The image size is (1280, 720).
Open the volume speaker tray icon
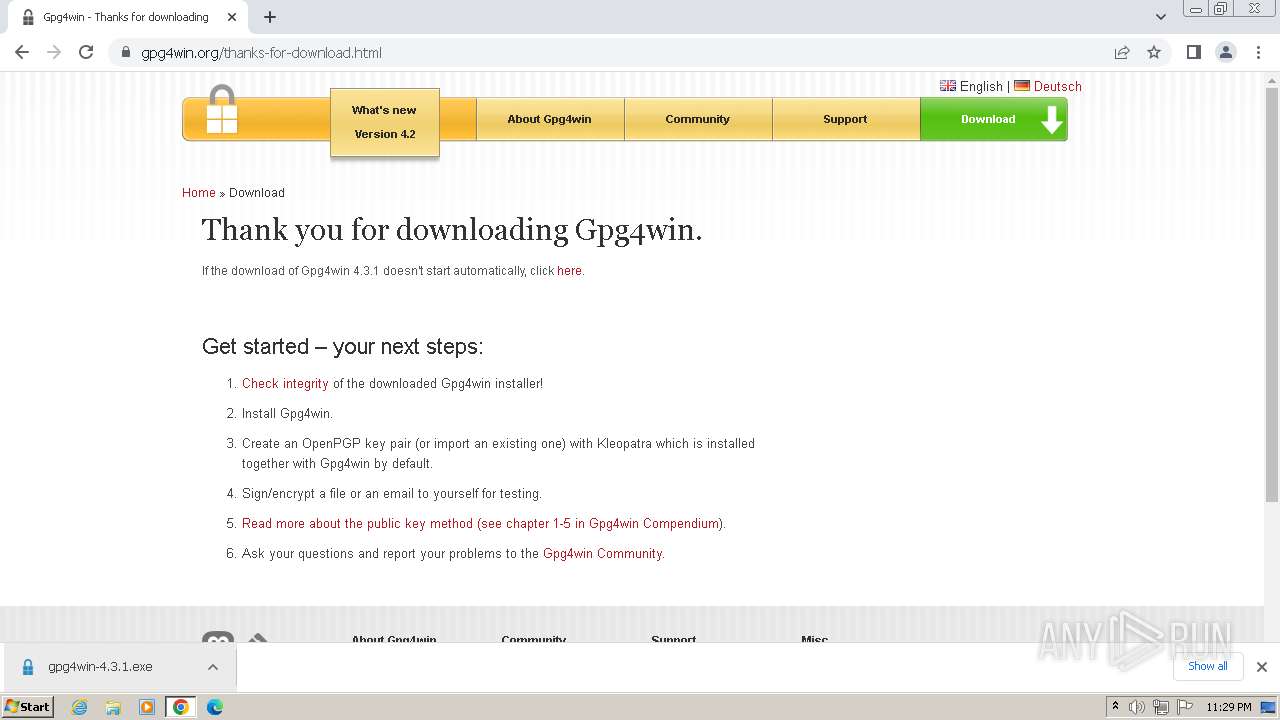pyautogui.click(x=1137, y=707)
